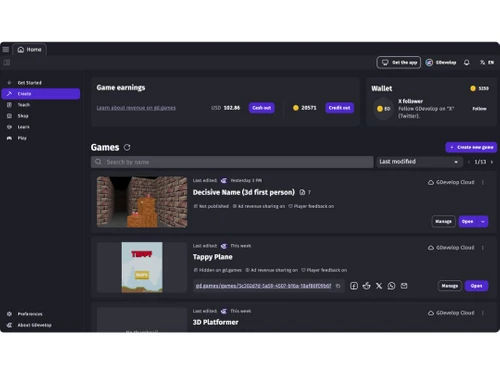This screenshot has width=500, height=375.
Task: Open the Tappy Plane gd.games link
Action: pyautogui.click(x=263, y=286)
